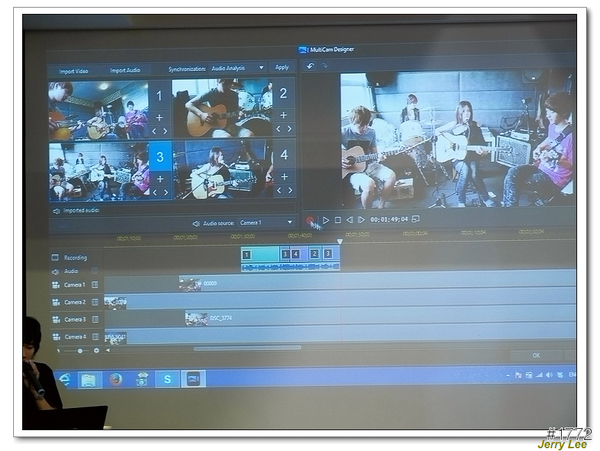Click right arrow under camera 2

pyautogui.click(x=290, y=129)
